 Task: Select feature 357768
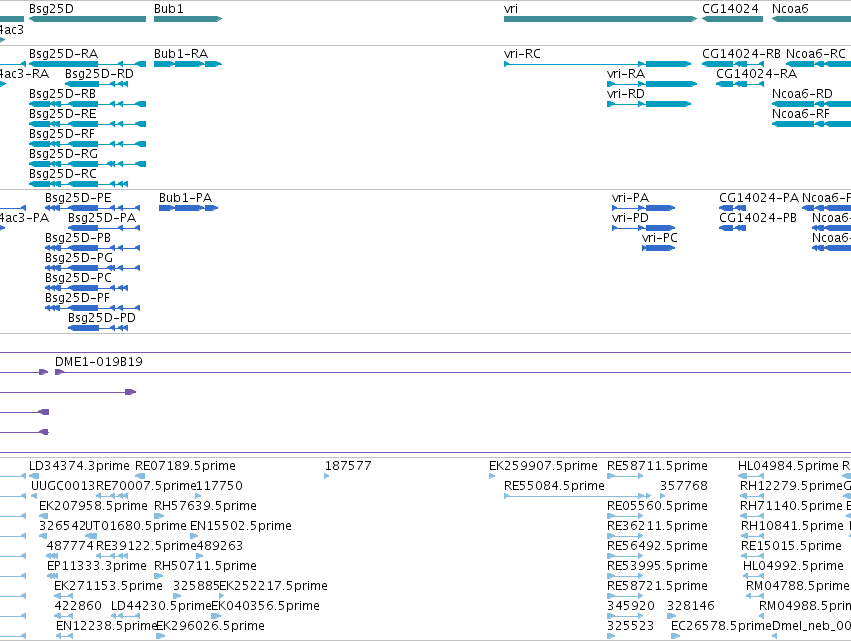click(x=663, y=496)
